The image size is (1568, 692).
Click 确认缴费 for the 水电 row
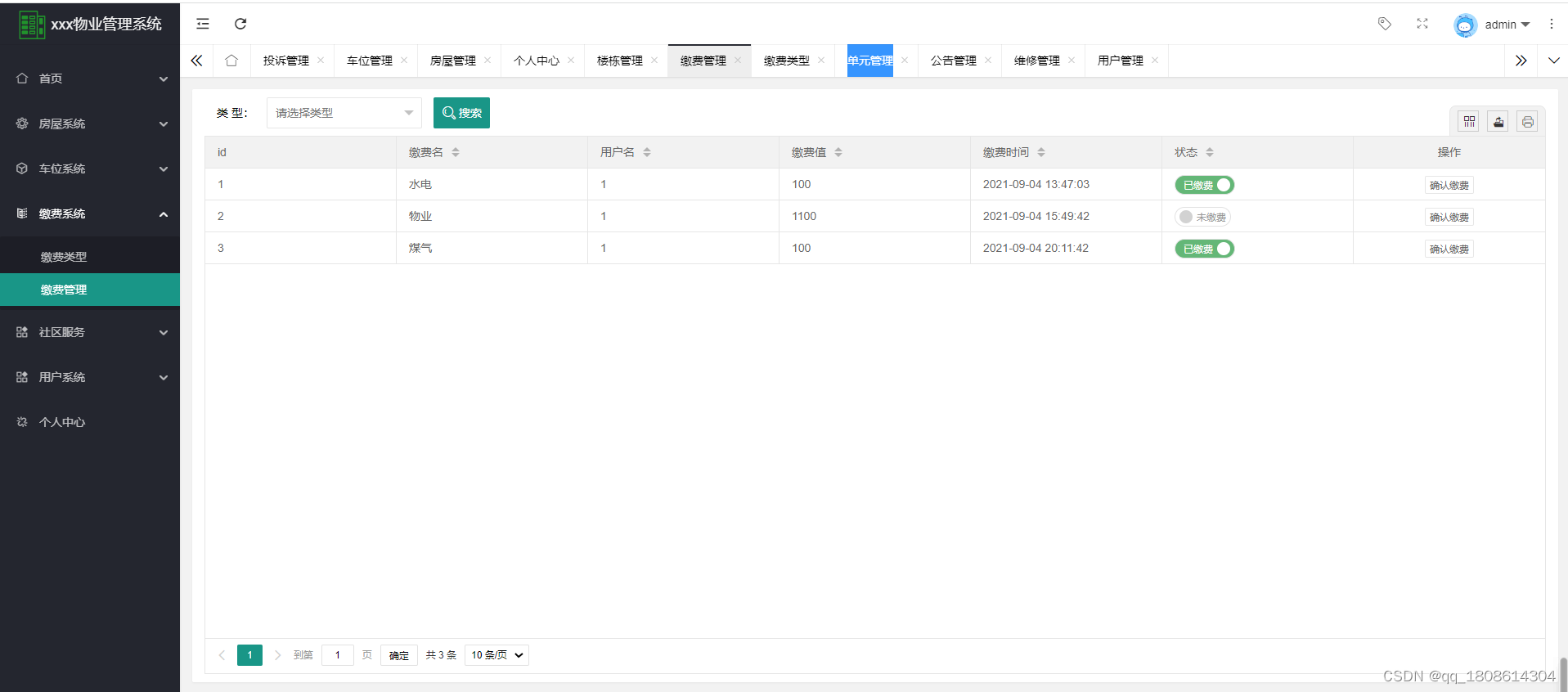pyautogui.click(x=1449, y=185)
